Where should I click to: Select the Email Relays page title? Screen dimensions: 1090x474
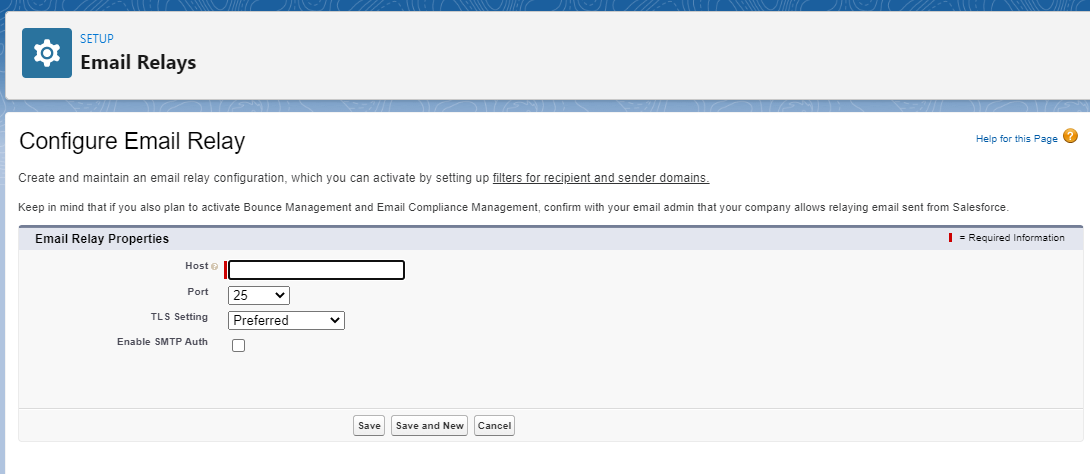tap(138, 63)
